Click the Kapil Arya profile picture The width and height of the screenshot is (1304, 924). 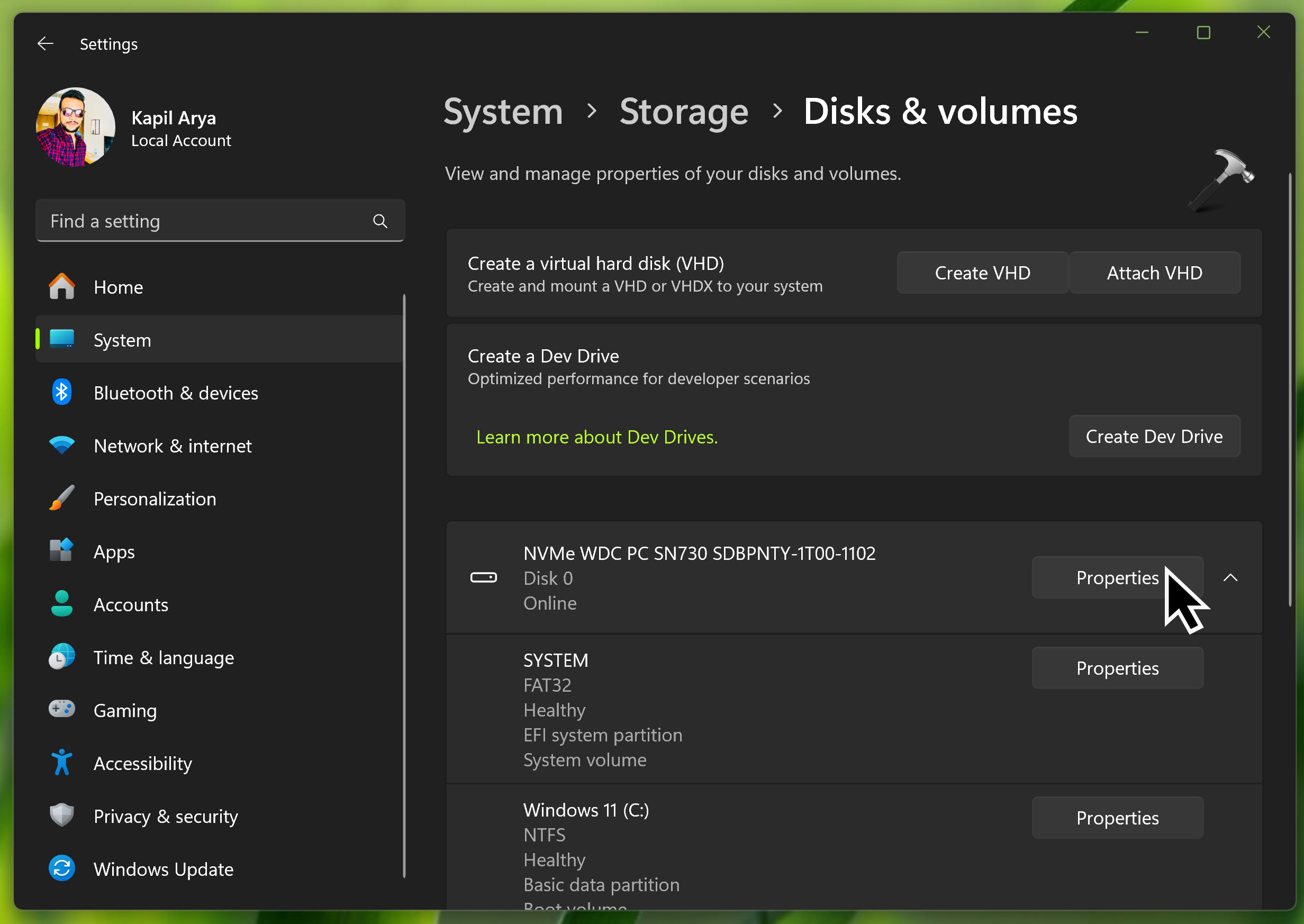coord(75,127)
